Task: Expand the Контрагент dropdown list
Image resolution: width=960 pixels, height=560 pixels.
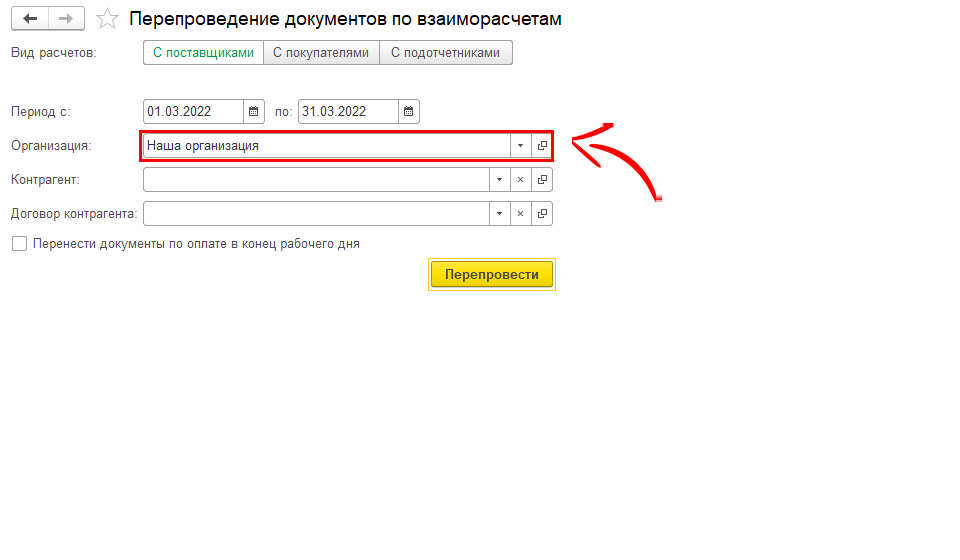Action: 499,180
